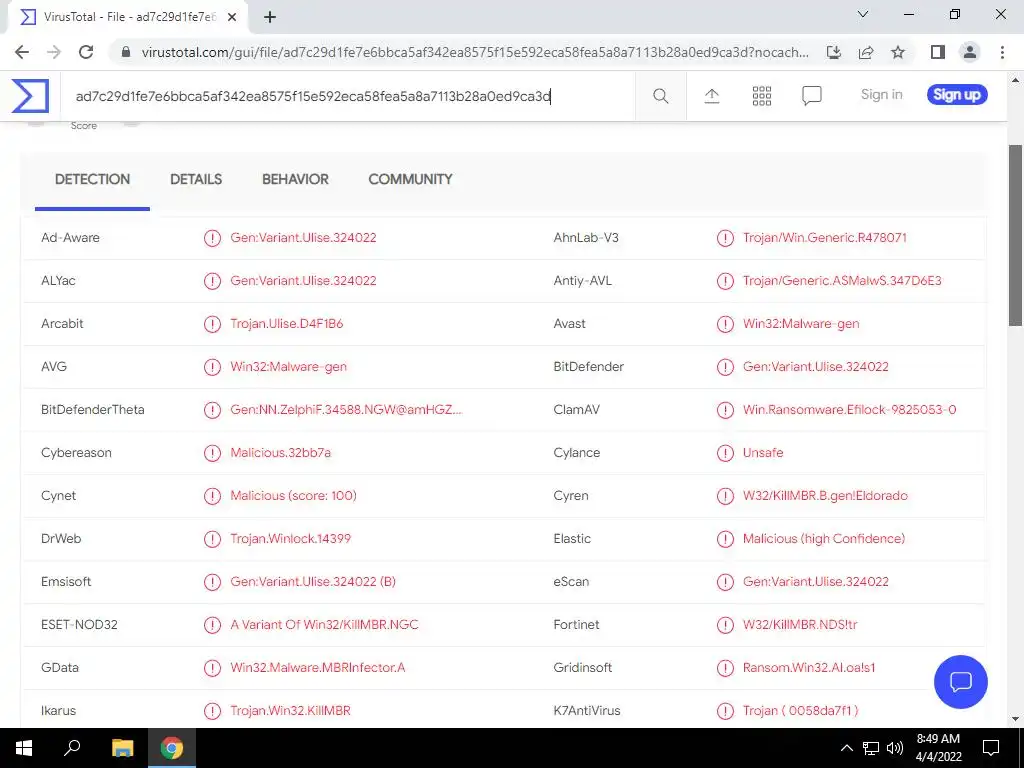This screenshot has height=768, width=1024.
Task: Select Malicious (high Confidence) Elastic result
Action: click(824, 539)
